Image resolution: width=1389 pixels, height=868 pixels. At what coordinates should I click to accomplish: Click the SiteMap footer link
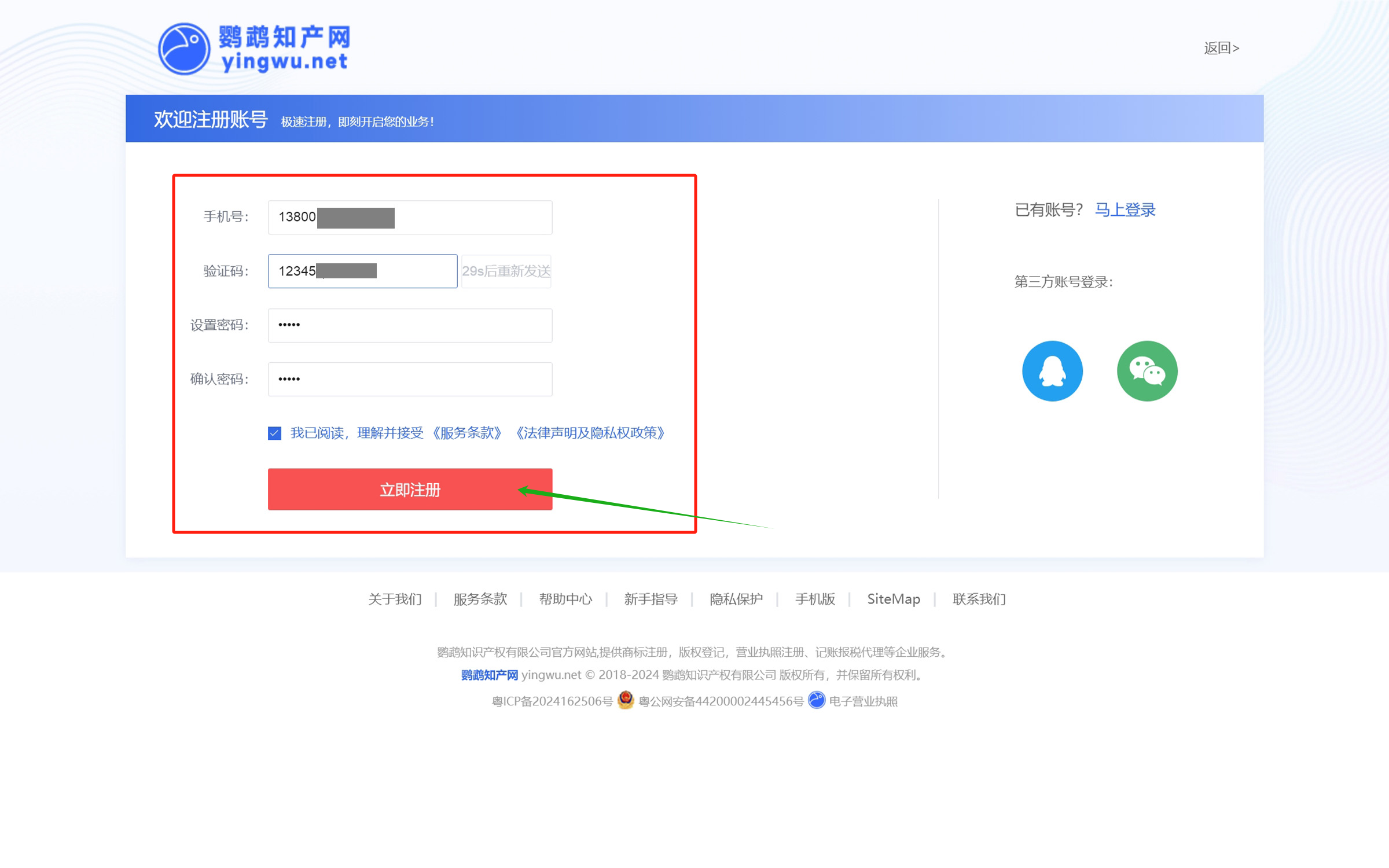tap(893, 599)
